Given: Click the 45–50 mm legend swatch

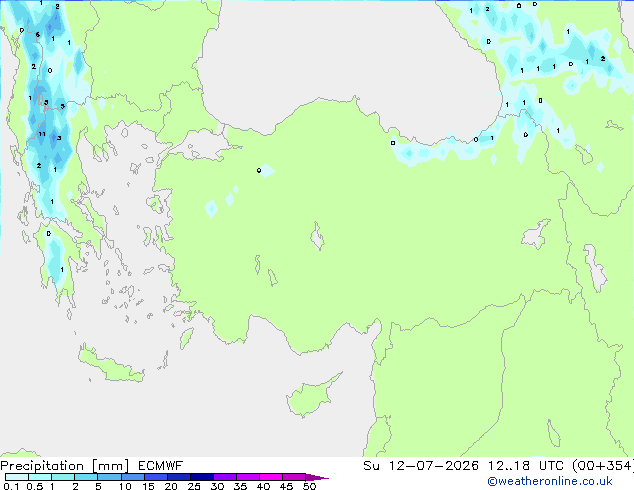Looking at the screenshot, I should click(294, 477).
